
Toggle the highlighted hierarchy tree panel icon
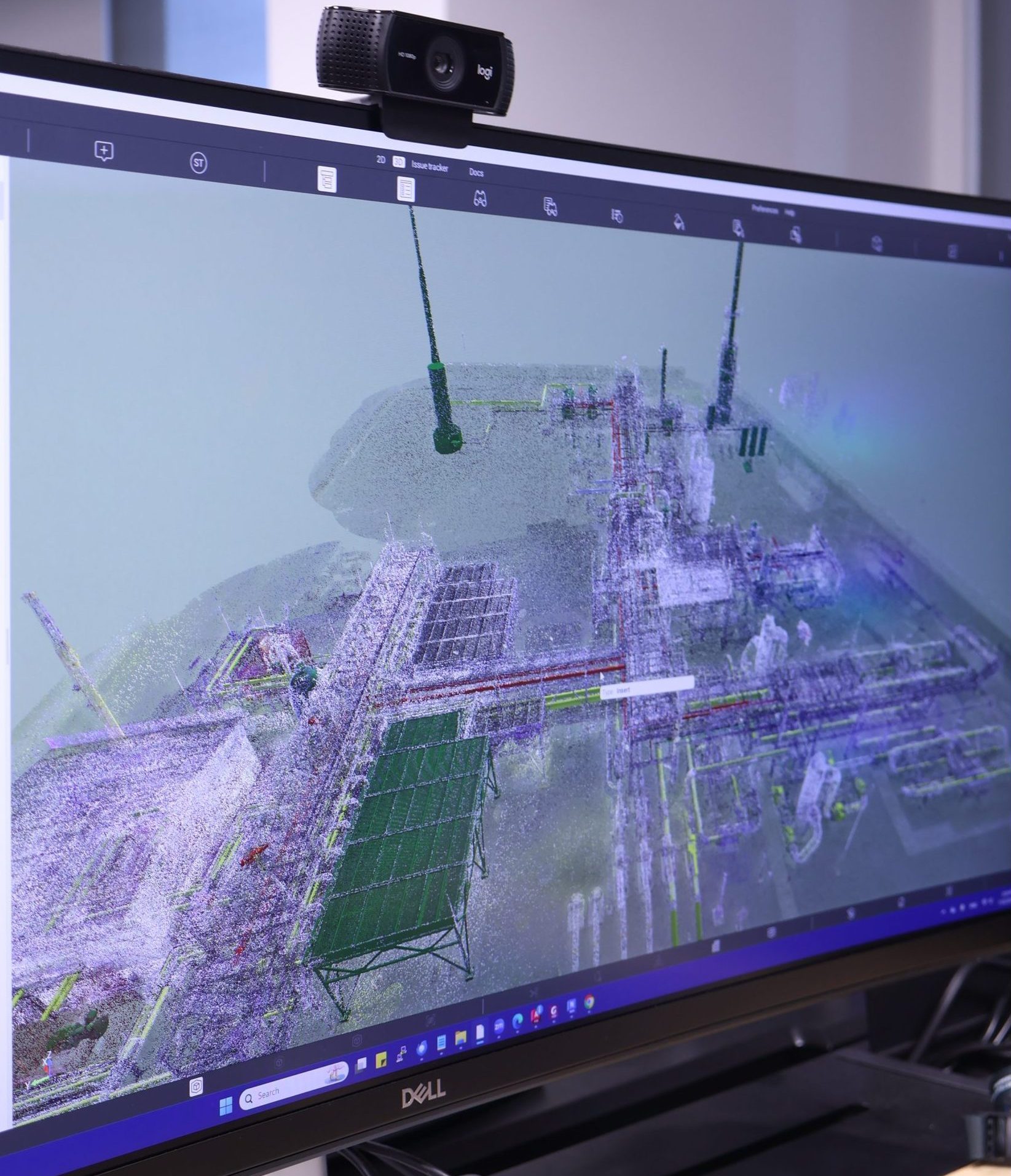pyautogui.click(x=327, y=180)
